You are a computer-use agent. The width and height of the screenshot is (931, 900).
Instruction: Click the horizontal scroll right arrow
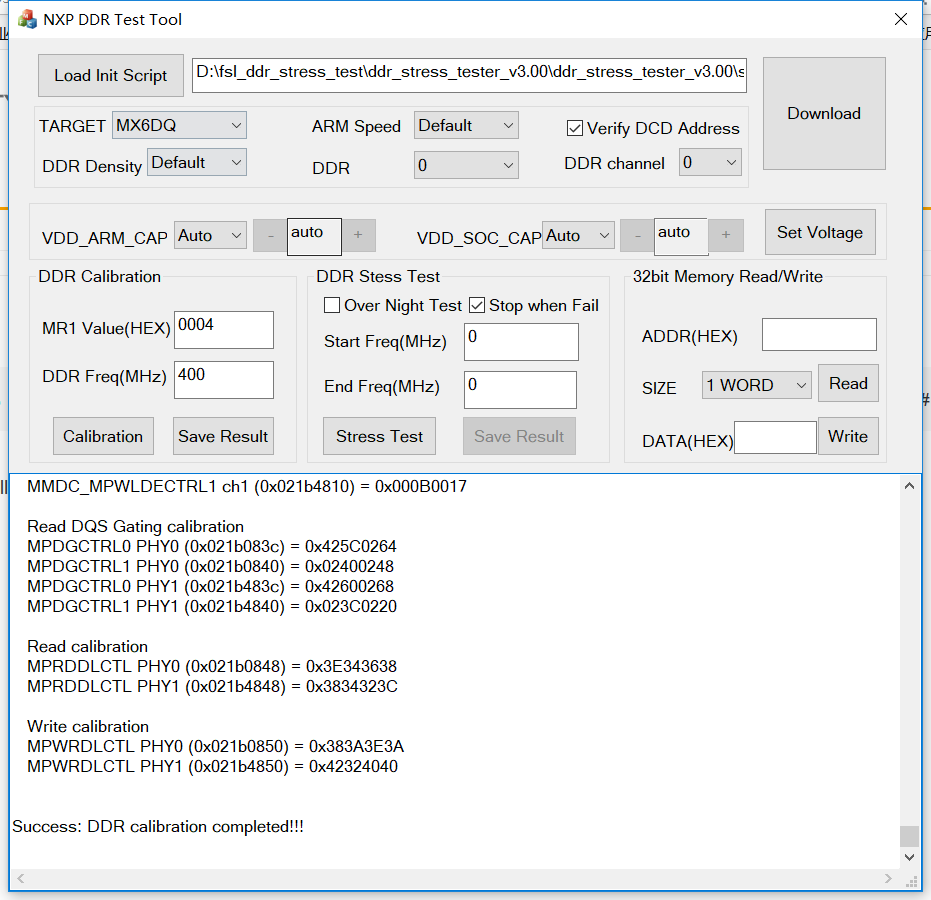pos(888,879)
